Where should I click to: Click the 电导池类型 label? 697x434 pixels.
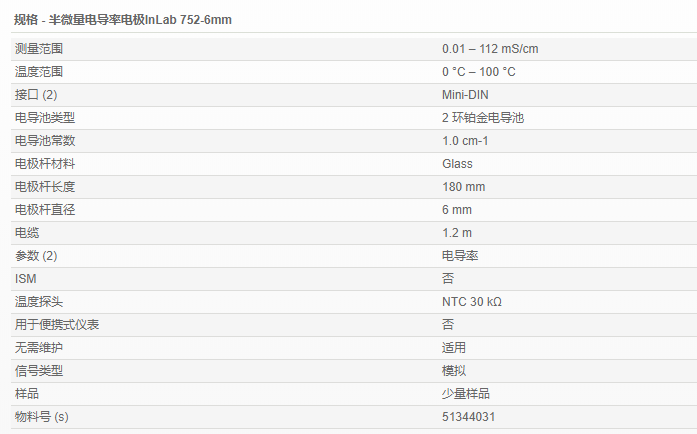45,118
